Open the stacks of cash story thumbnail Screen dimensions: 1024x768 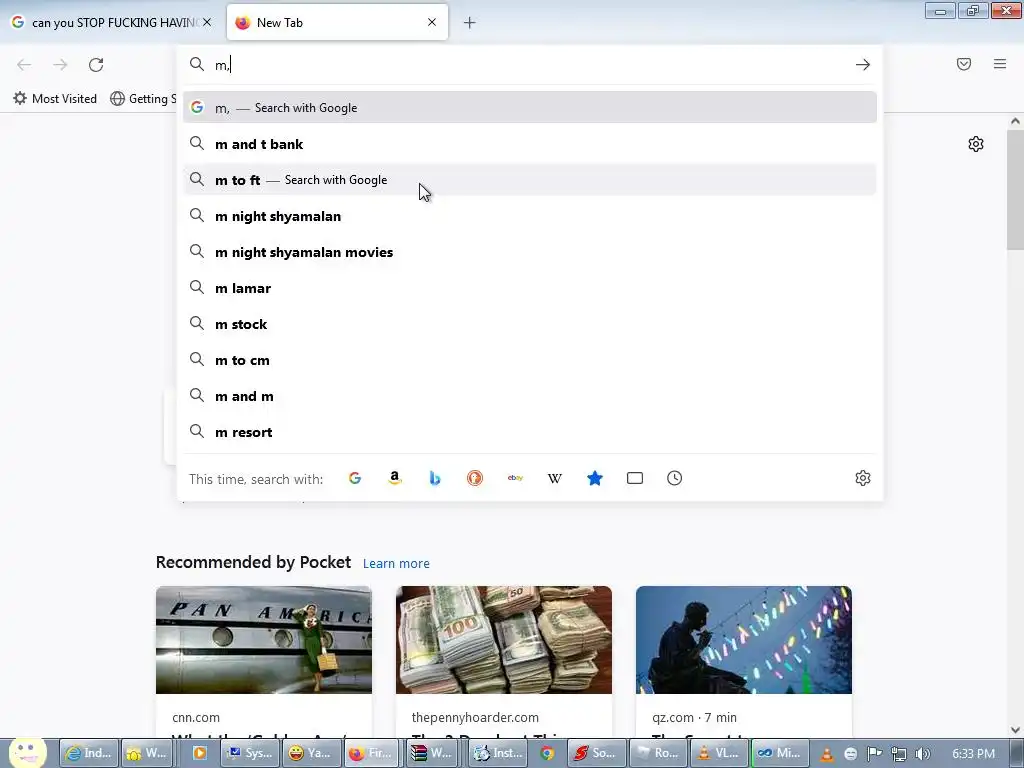tap(504, 639)
